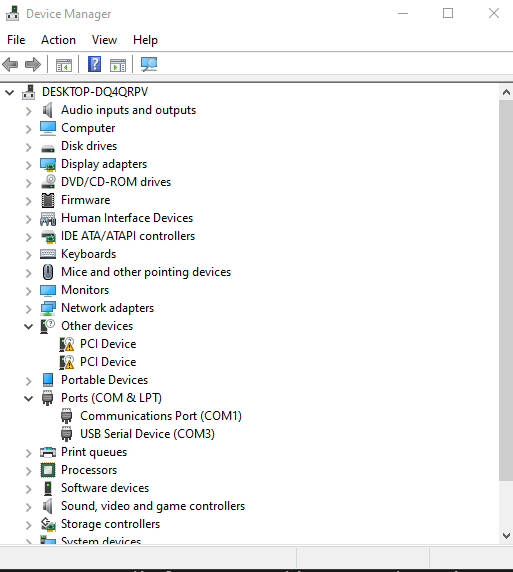Image resolution: width=513 pixels, height=572 pixels.
Task: Select the Monitors label
Action: pyautogui.click(x=85, y=290)
